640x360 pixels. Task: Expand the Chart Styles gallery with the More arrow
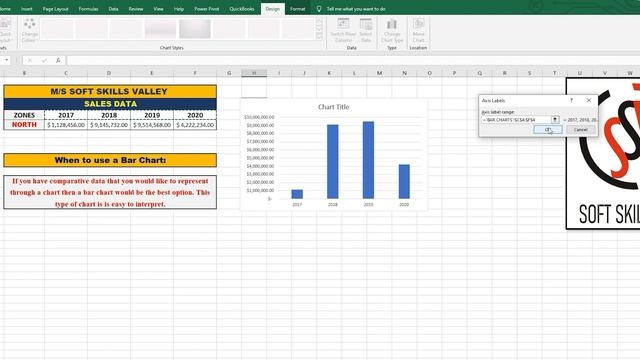tap(319, 37)
